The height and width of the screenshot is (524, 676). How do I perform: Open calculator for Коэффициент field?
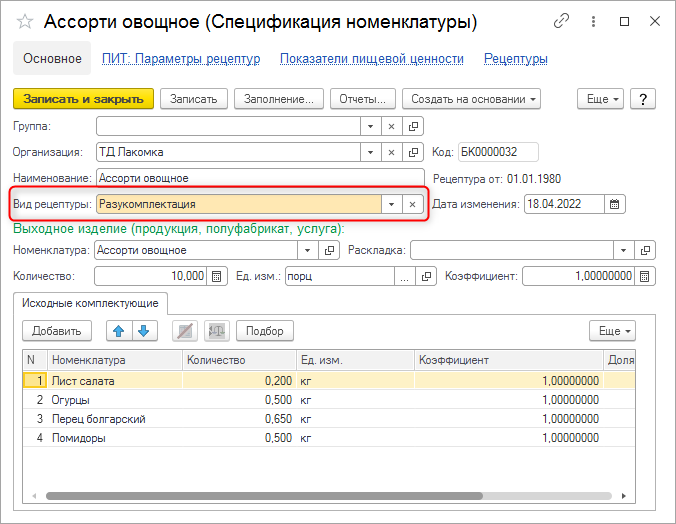(x=645, y=276)
